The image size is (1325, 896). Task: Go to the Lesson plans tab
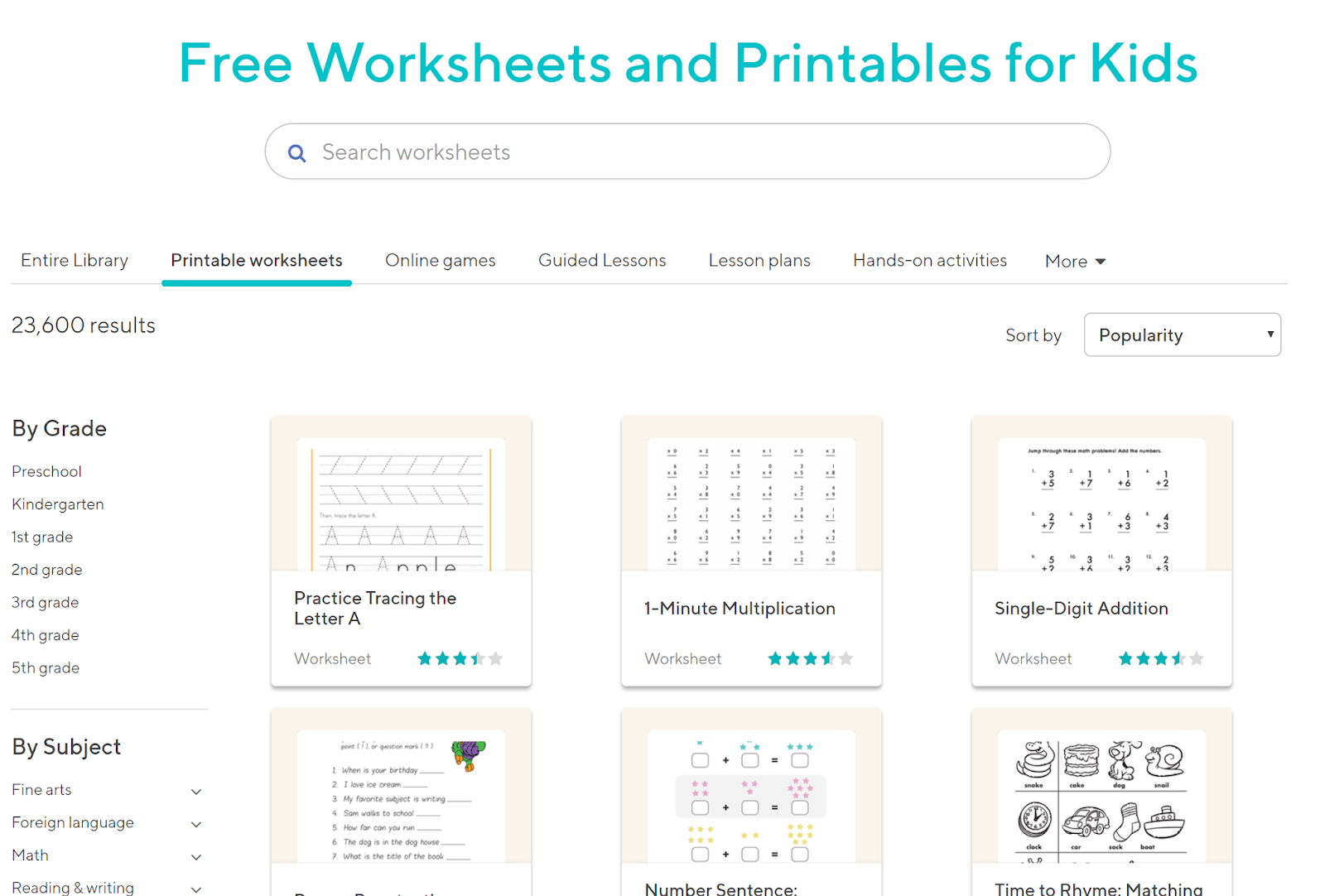759,261
